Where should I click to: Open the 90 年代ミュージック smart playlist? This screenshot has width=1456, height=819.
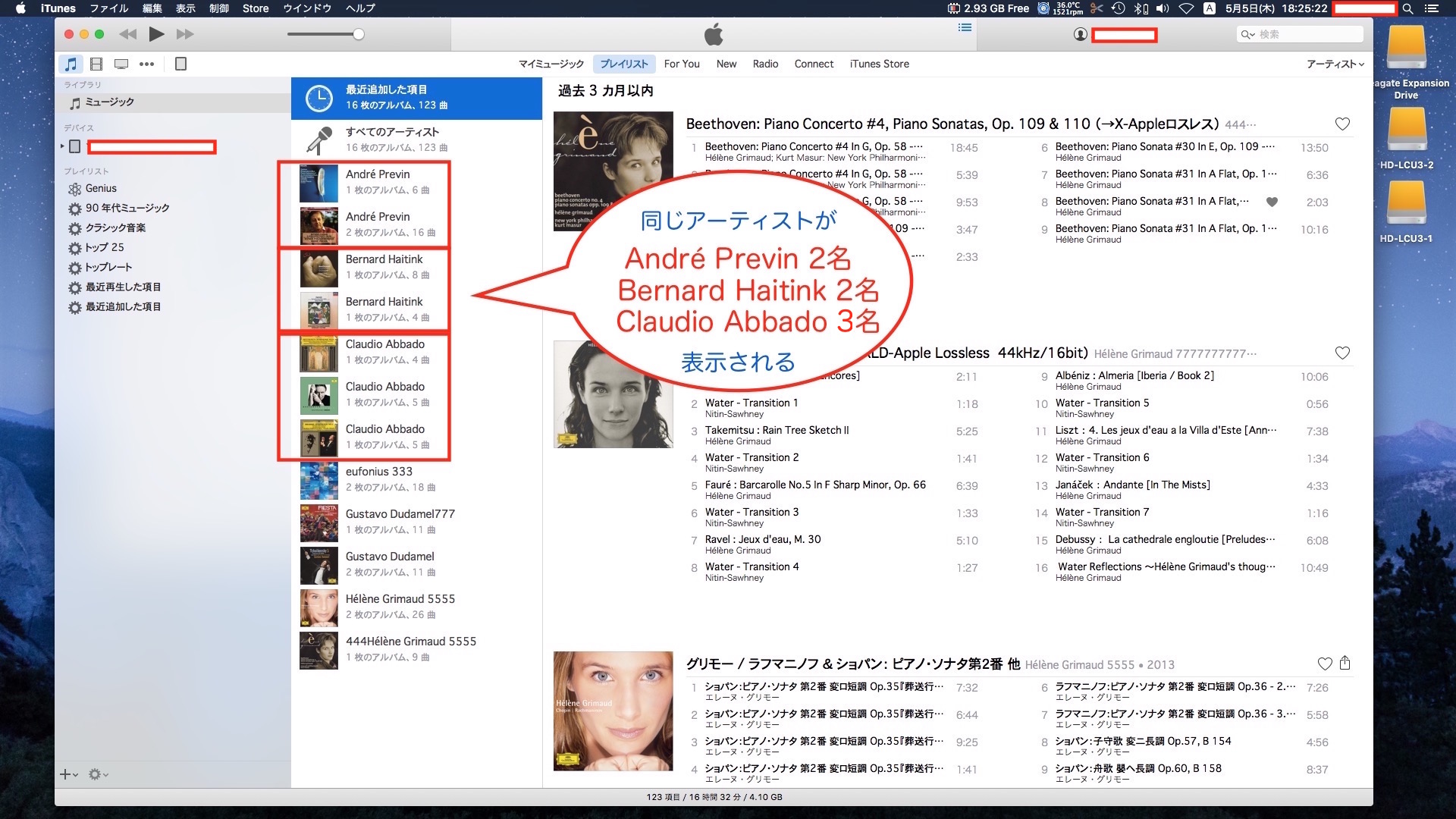point(127,208)
